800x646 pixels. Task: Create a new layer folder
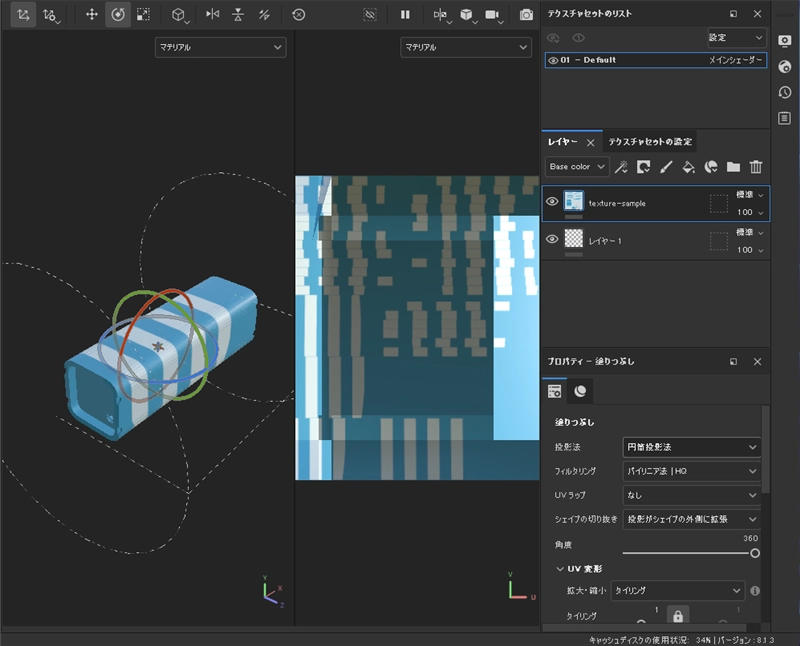click(733, 167)
